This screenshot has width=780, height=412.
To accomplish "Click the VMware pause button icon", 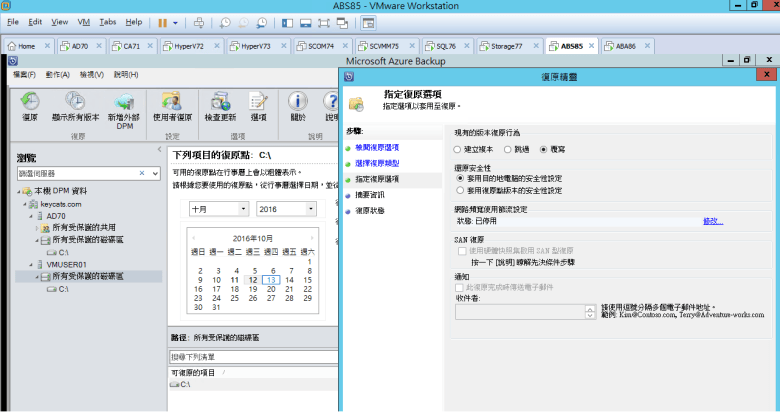I will click(x=163, y=21).
